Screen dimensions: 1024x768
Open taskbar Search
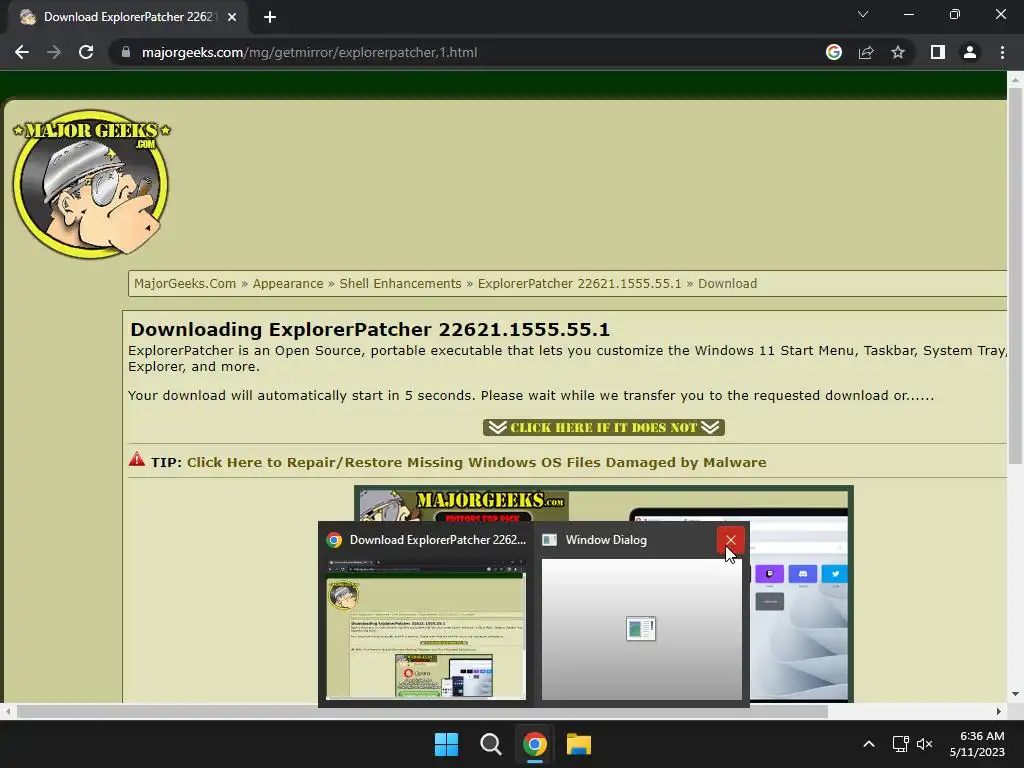490,744
